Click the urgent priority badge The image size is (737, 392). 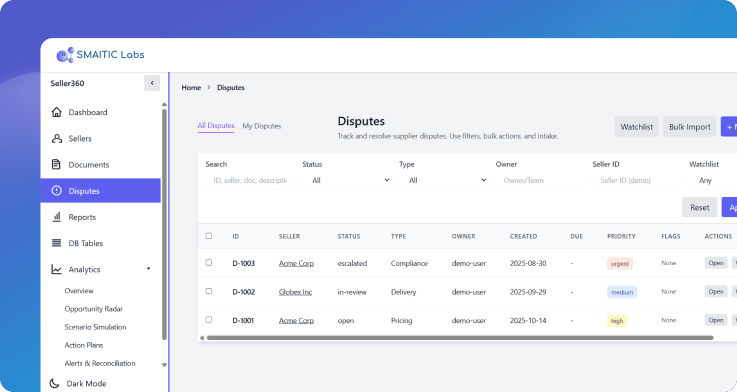click(619, 264)
